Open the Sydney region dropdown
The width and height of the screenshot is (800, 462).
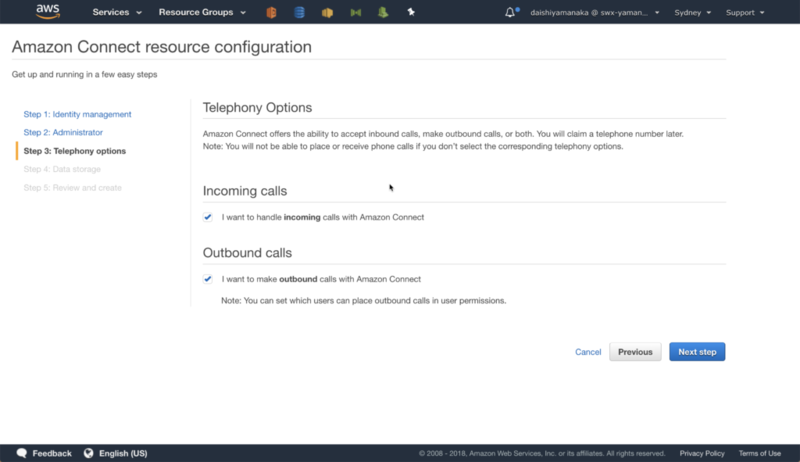(x=692, y=12)
